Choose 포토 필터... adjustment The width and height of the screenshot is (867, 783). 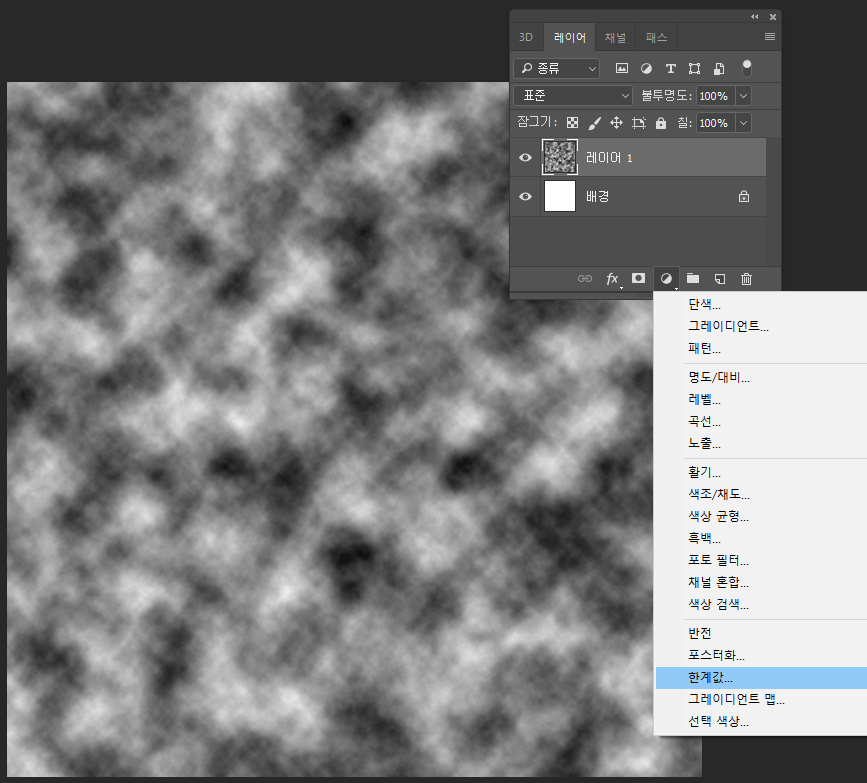(x=760, y=561)
